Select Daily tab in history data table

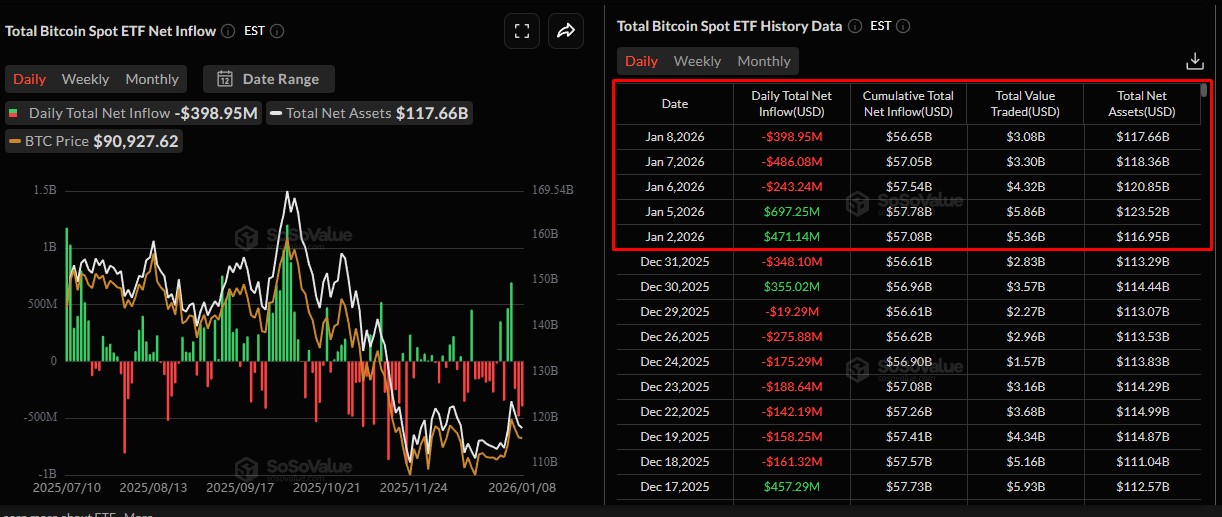point(641,61)
